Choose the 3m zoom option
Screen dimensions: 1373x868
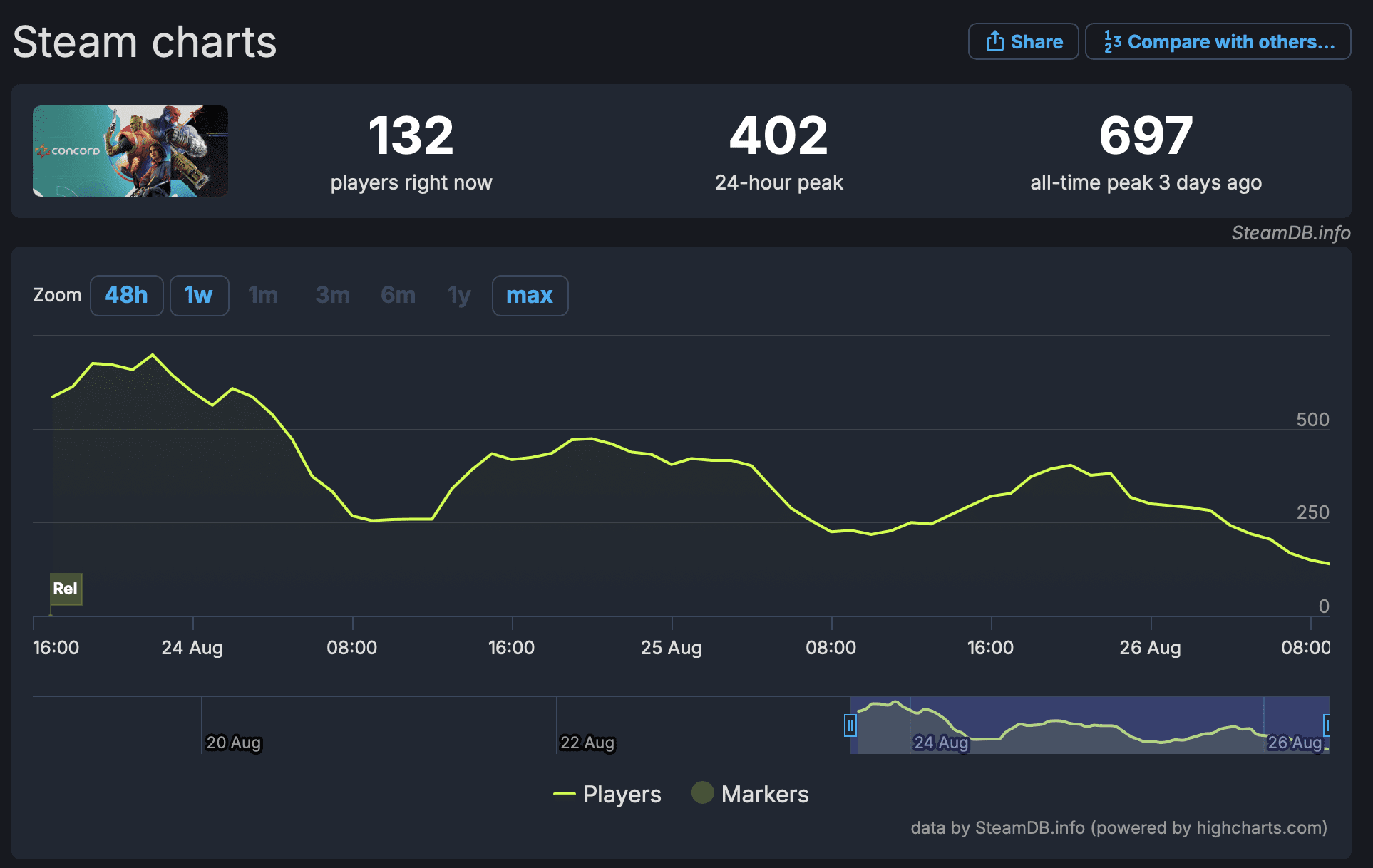(332, 295)
